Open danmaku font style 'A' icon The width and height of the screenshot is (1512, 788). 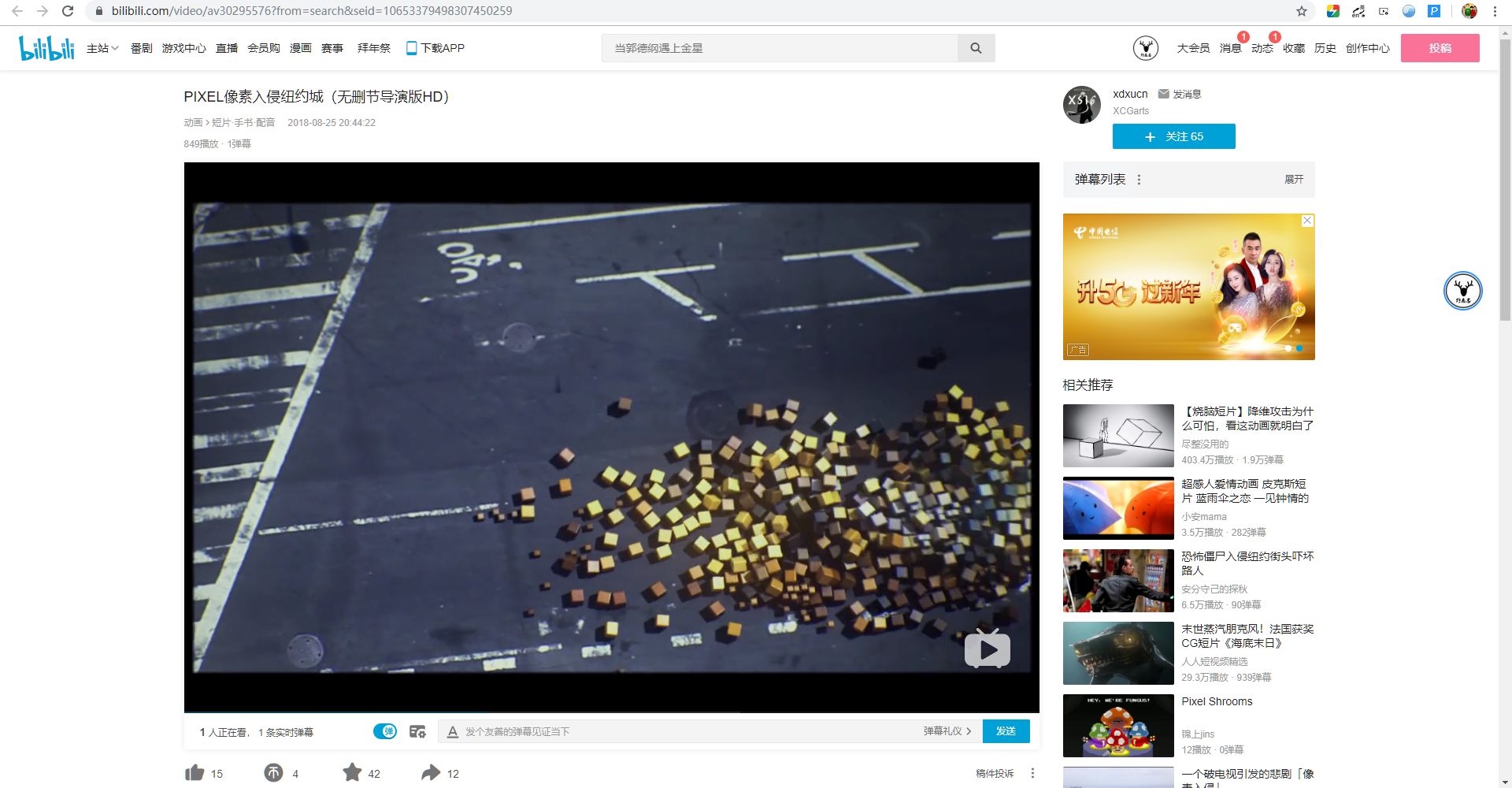(453, 732)
